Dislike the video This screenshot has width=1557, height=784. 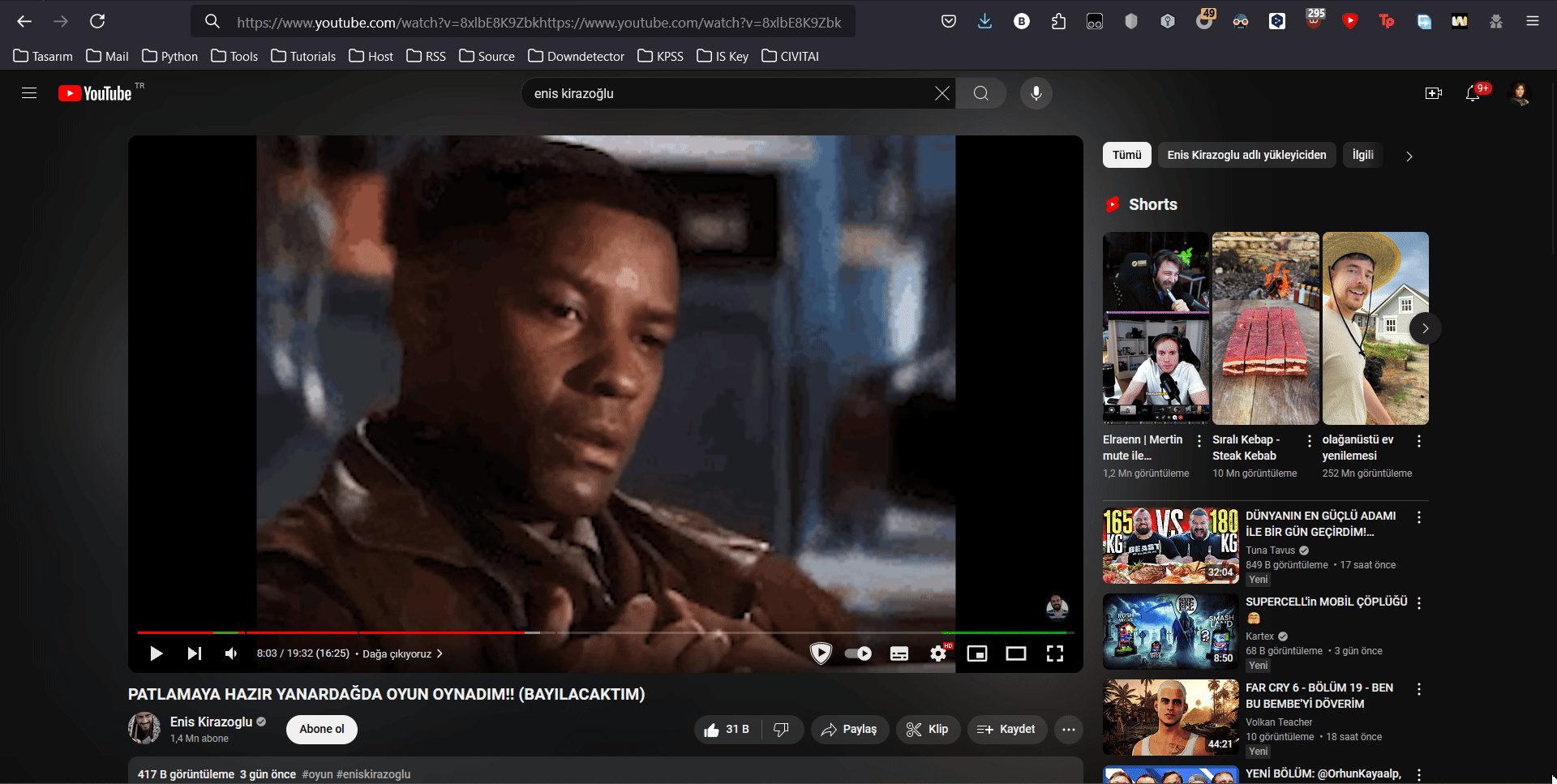coord(782,730)
